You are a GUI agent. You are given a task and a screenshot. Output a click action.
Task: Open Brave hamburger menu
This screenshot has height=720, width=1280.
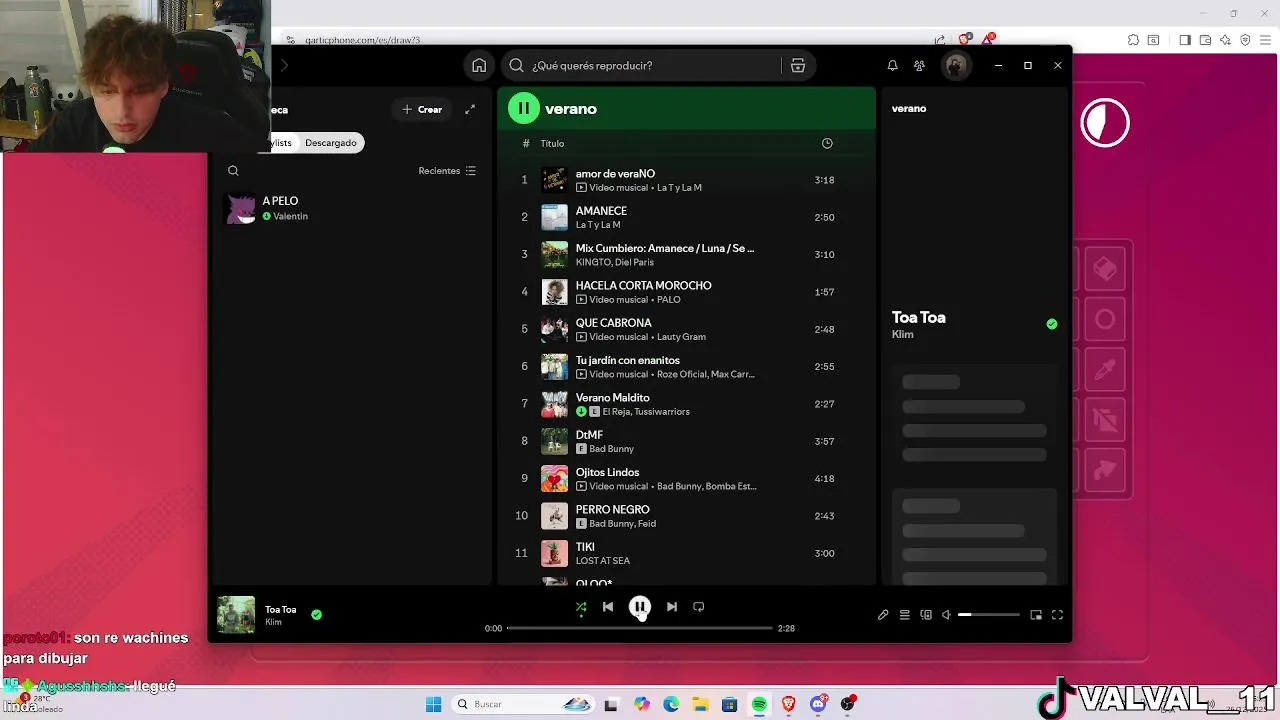pyautogui.click(x=1266, y=40)
